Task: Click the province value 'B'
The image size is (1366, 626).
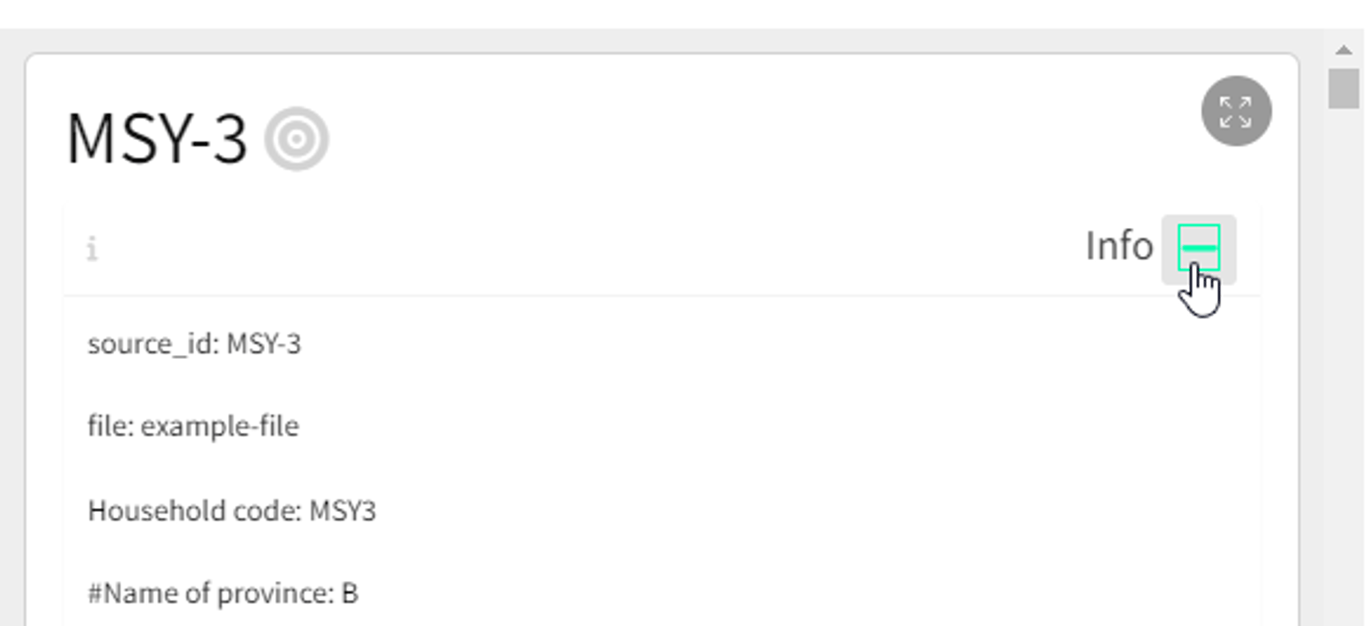Action: click(349, 594)
